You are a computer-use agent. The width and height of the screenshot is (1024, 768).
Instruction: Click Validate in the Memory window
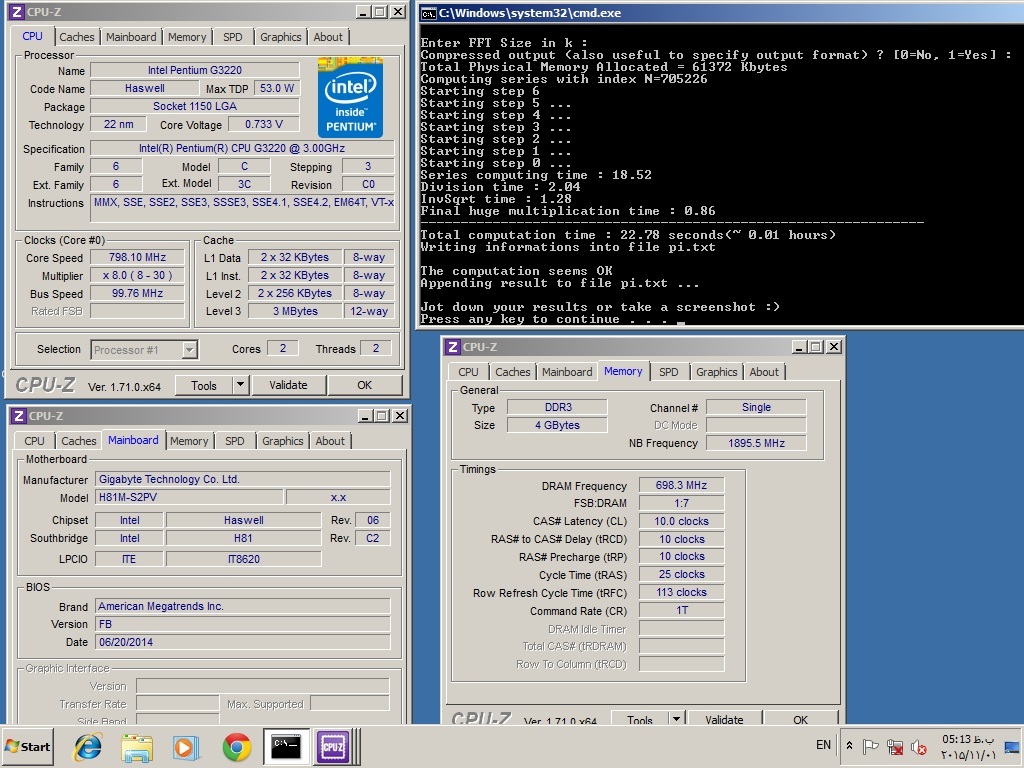click(x=724, y=718)
